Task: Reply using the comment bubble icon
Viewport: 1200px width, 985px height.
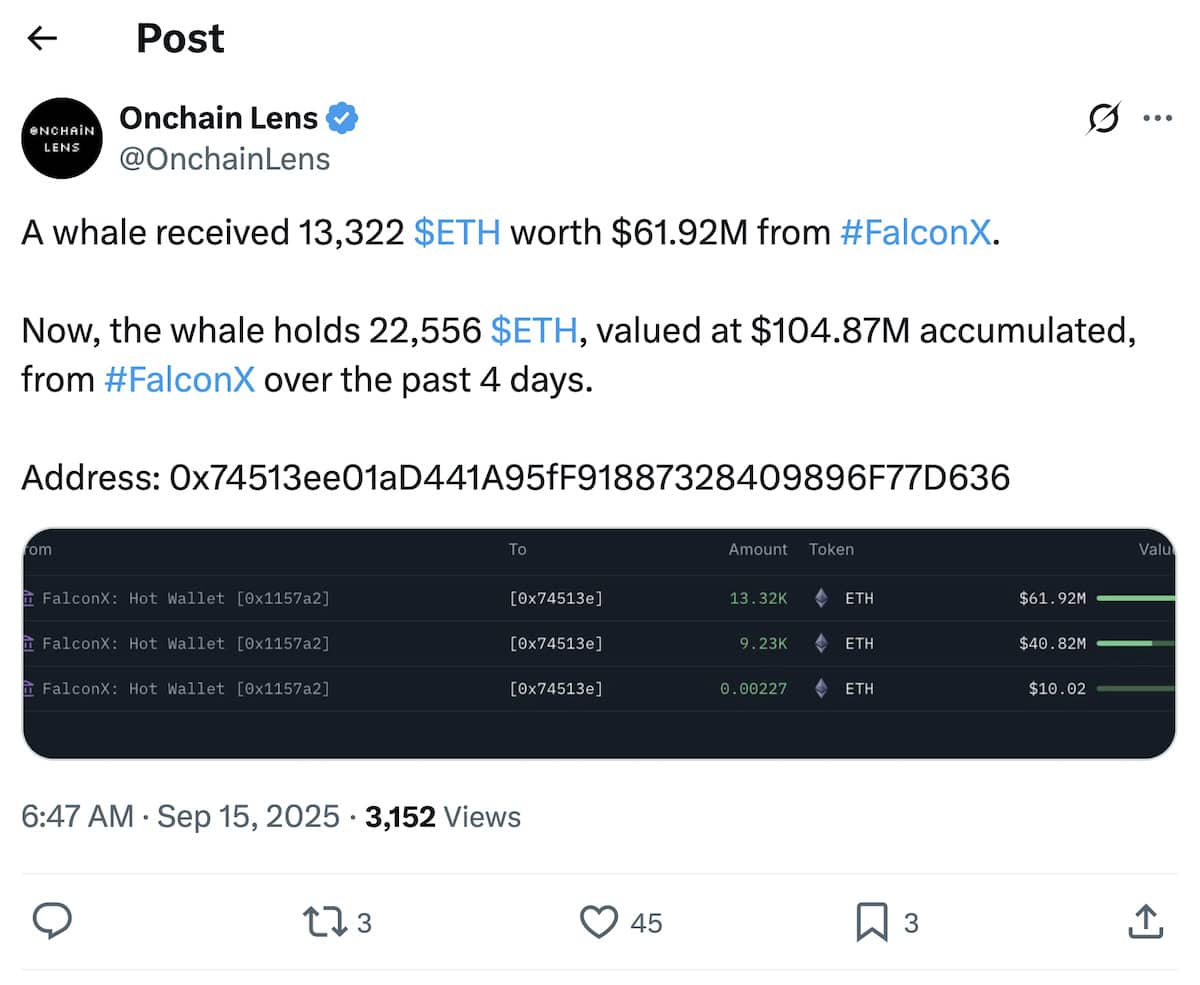Action: tap(52, 921)
